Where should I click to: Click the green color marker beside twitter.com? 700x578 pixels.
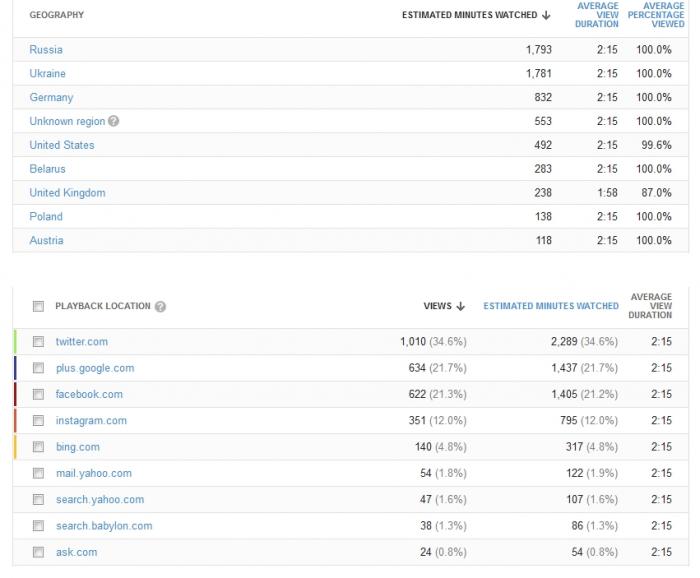pyautogui.click(x=15, y=342)
